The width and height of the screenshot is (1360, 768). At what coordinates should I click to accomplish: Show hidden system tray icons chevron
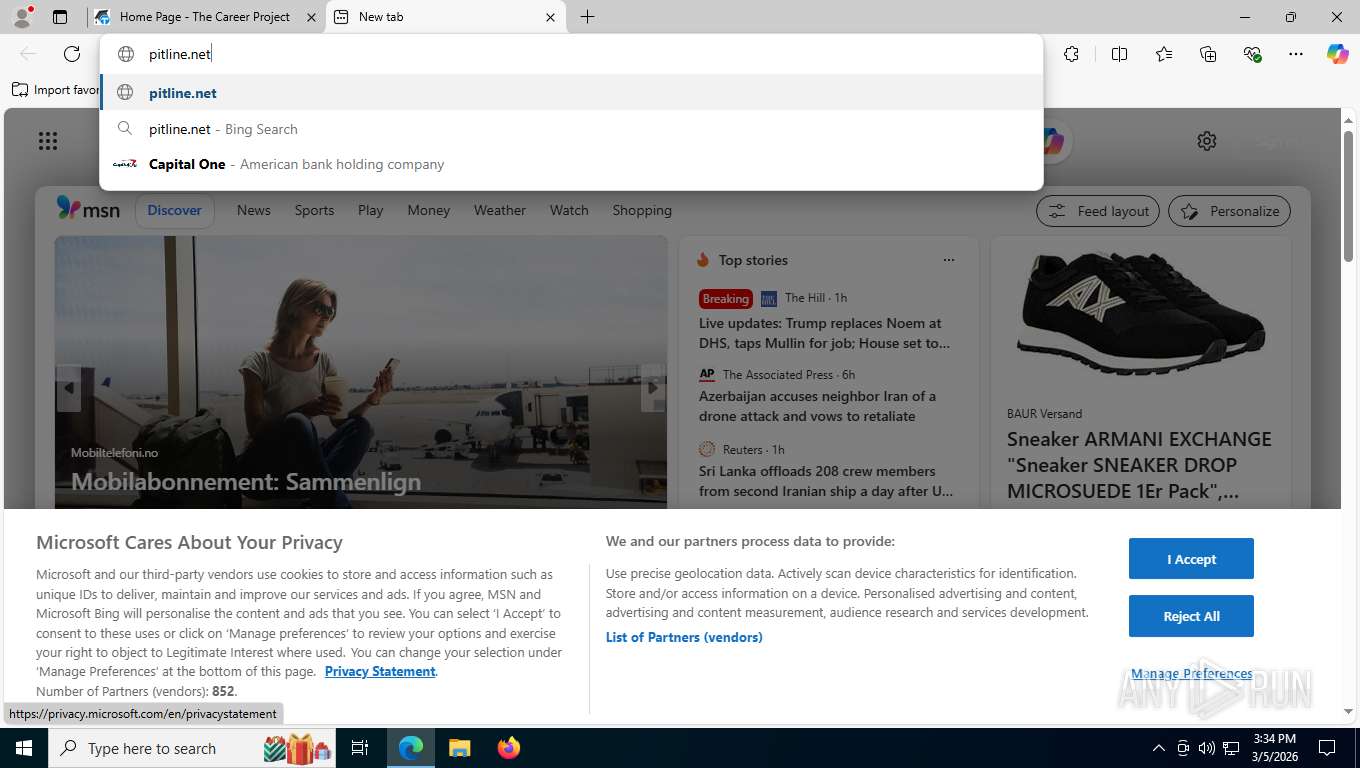1159,748
